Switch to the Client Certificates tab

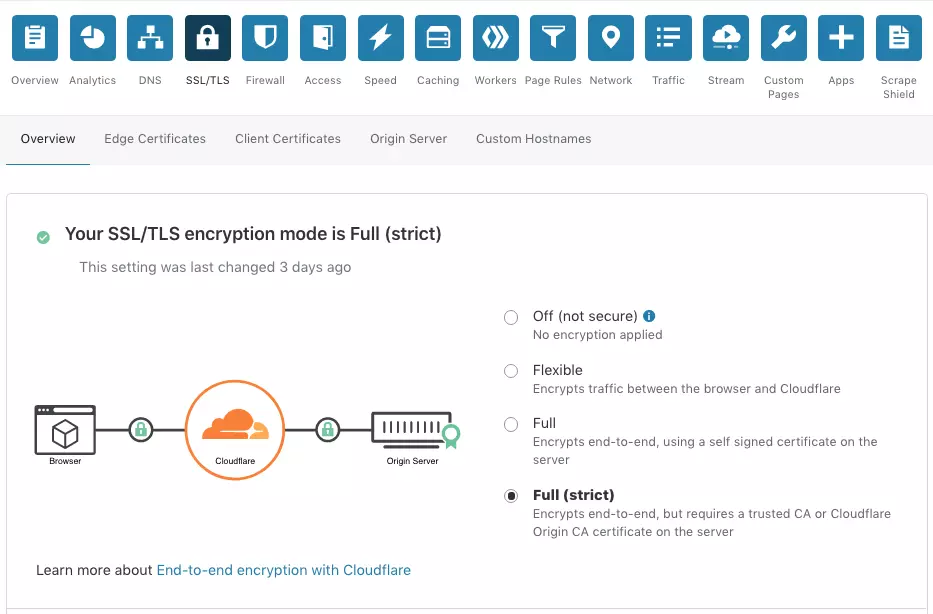click(288, 139)
